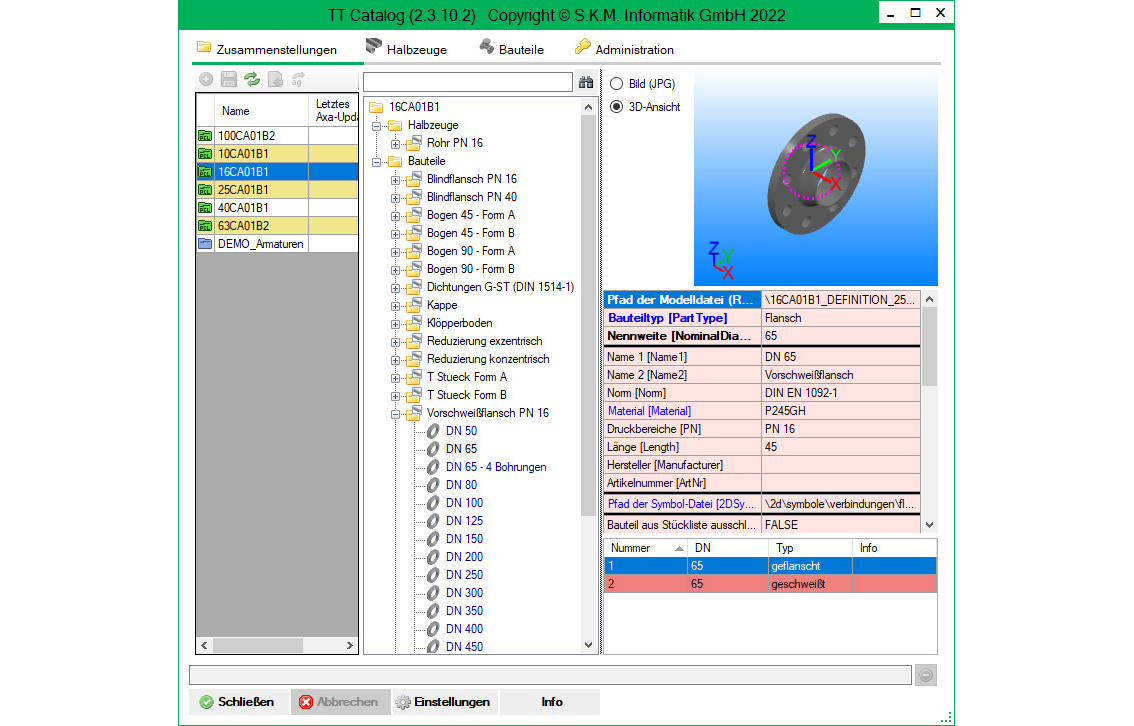The image size is (1134, 726).
Task: Select the 'DN 450' tree item
Action: (464, 647)
